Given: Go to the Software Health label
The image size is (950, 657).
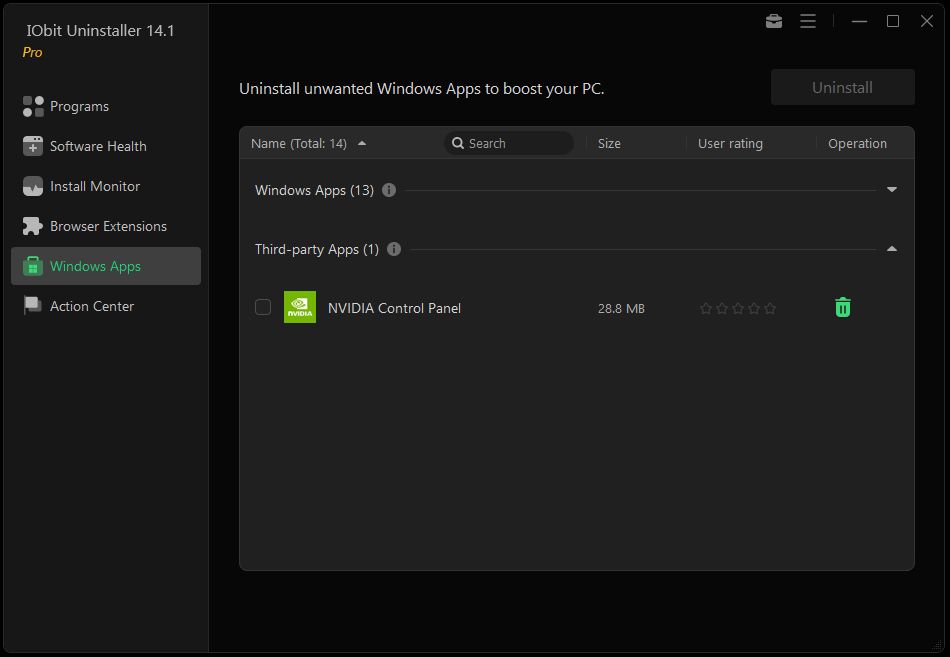Looking at the screenshot, I should tap(98, 146).
